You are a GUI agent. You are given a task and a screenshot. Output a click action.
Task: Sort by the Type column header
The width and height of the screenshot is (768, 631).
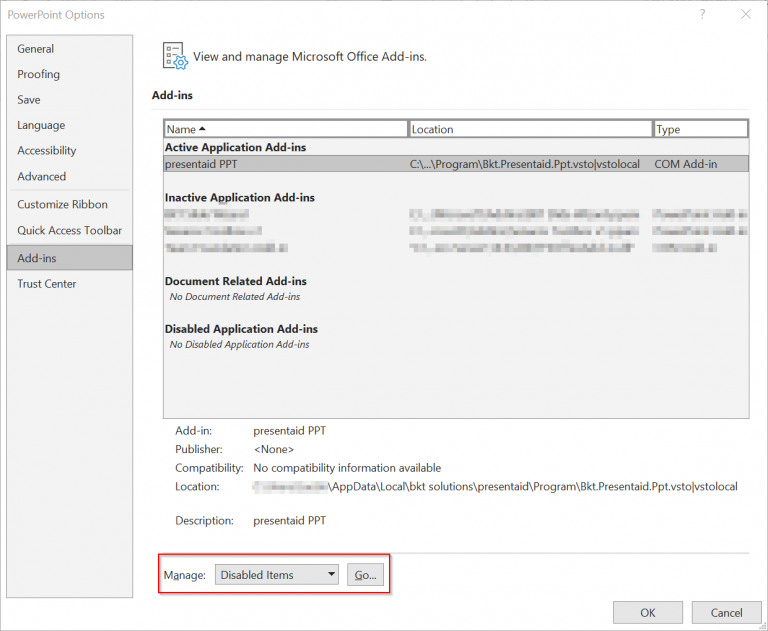[701, 129]
